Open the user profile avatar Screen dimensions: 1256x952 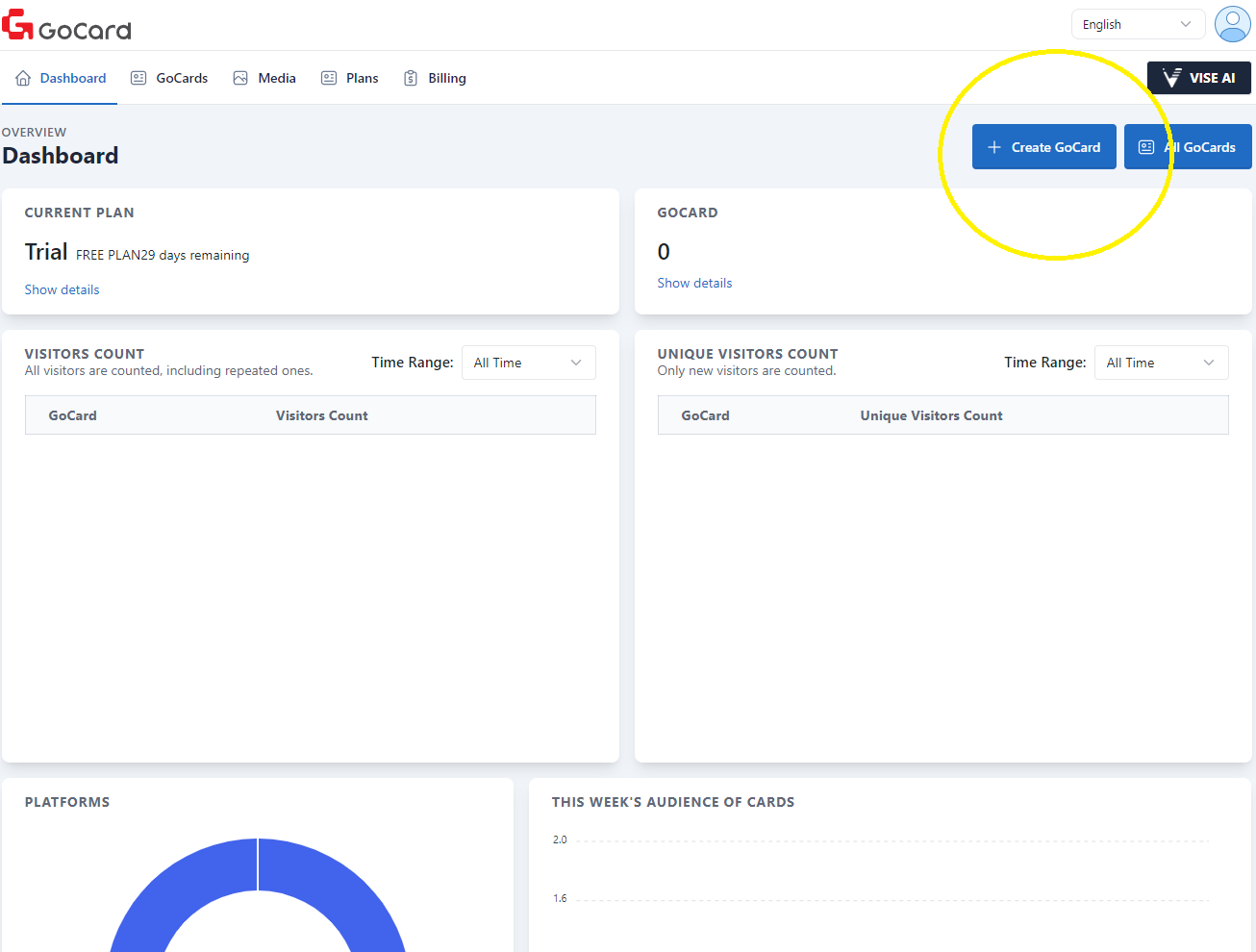click(x=1232, y=24)
